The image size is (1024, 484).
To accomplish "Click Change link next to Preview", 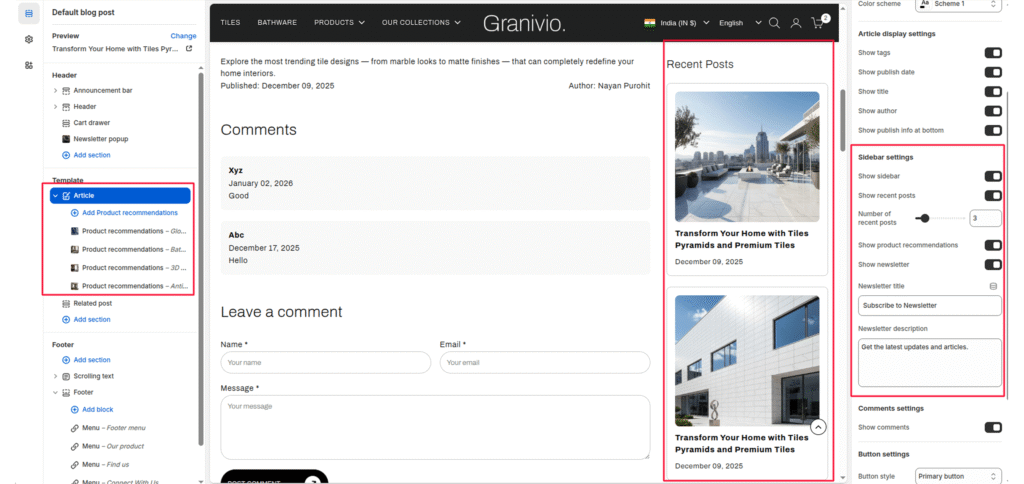I will 183,35.
